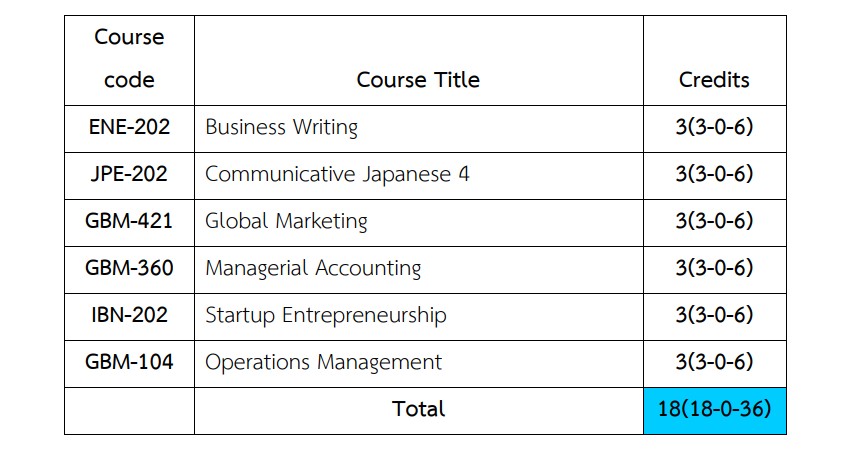Image resolution: width=858 pixels, height=456 pixels.
Task: Click the blue highlighted 18(18-0-36) total cell
Action: point(714,410)
